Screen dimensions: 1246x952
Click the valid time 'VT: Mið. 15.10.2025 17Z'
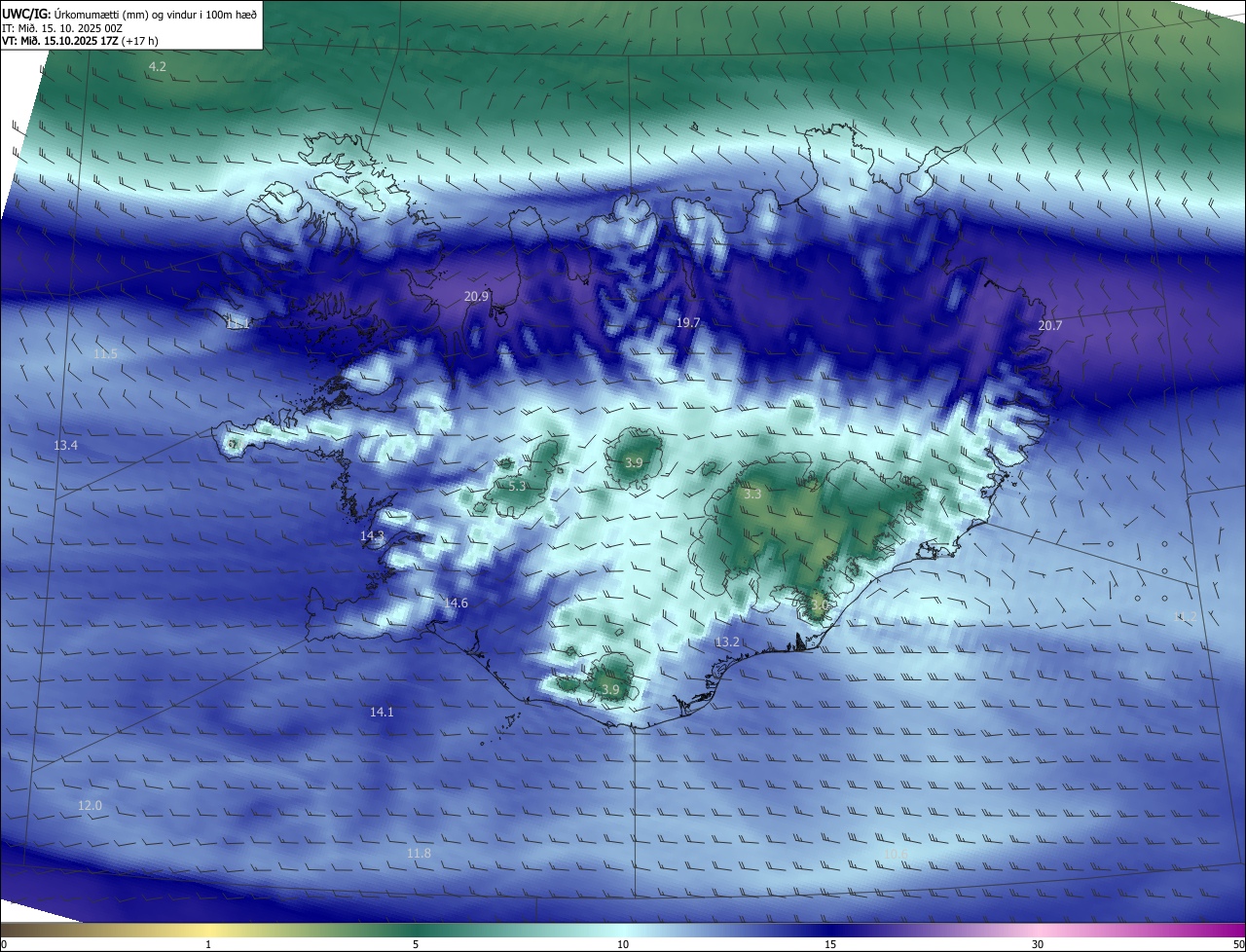(x=60, y=41)
